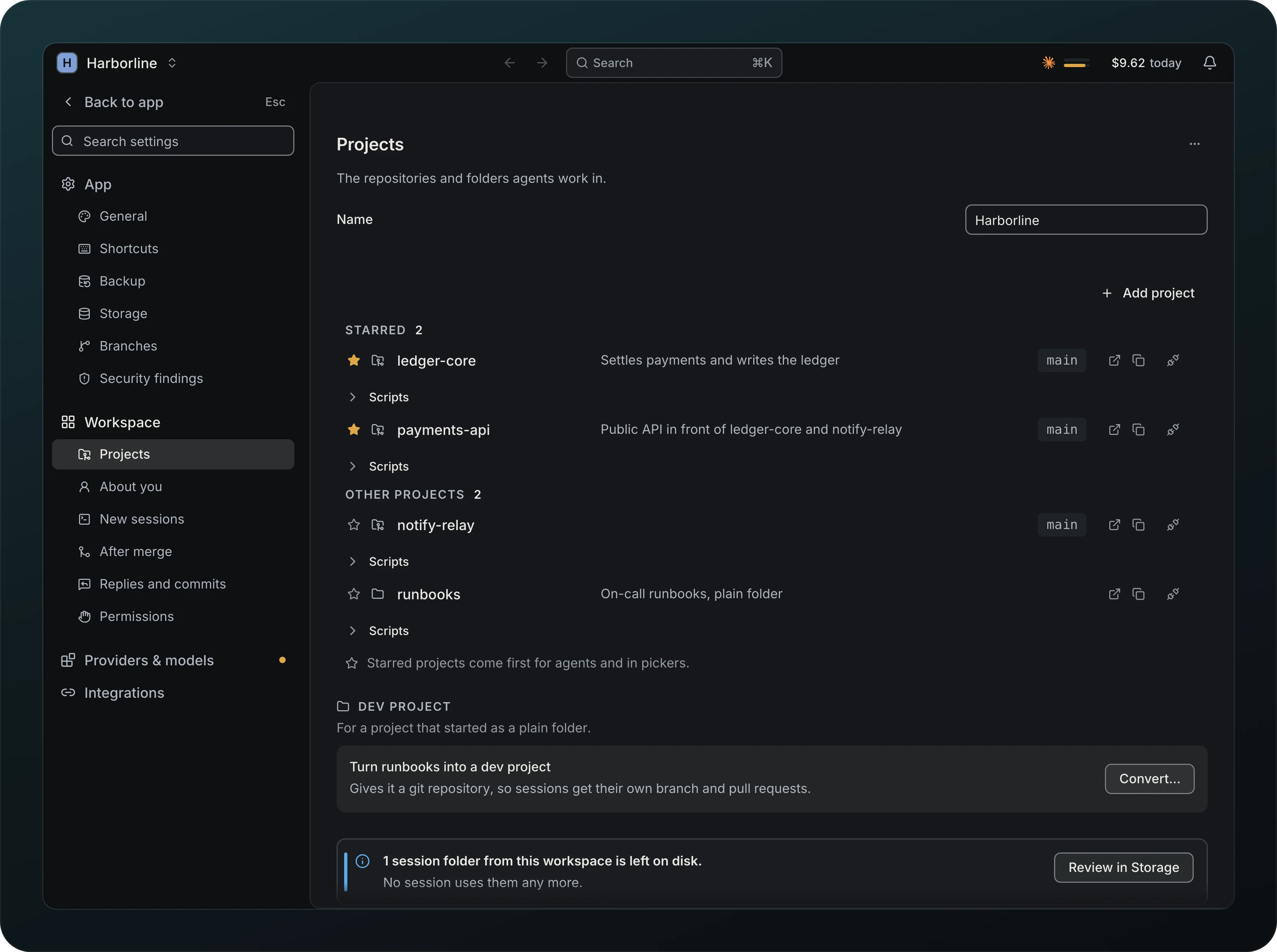Viewport: 1277px width, 952px height.
Task: Focus the top Search bar
Action: (x=674, y=62)
